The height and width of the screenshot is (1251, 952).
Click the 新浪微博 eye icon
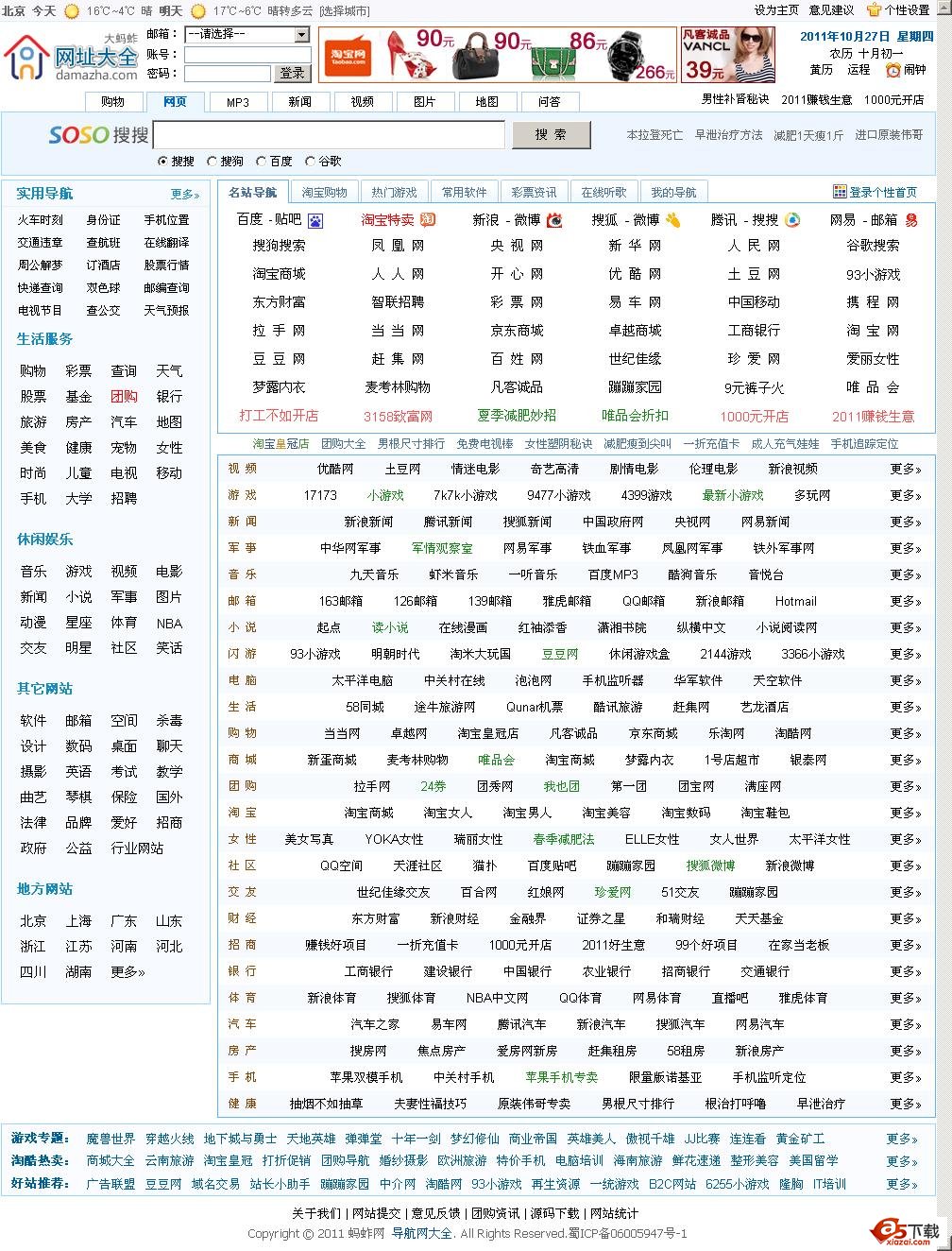(x=553, y=220)
